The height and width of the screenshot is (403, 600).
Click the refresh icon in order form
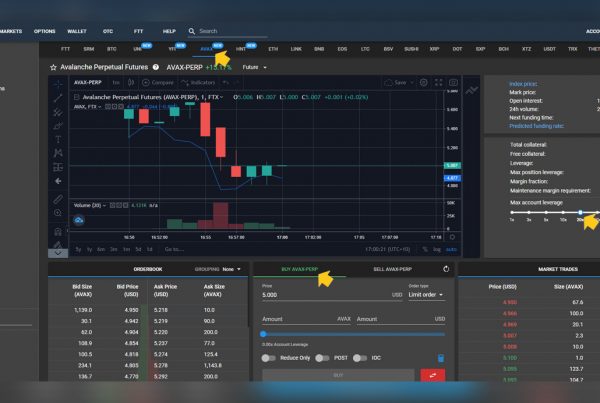[446, 269]
